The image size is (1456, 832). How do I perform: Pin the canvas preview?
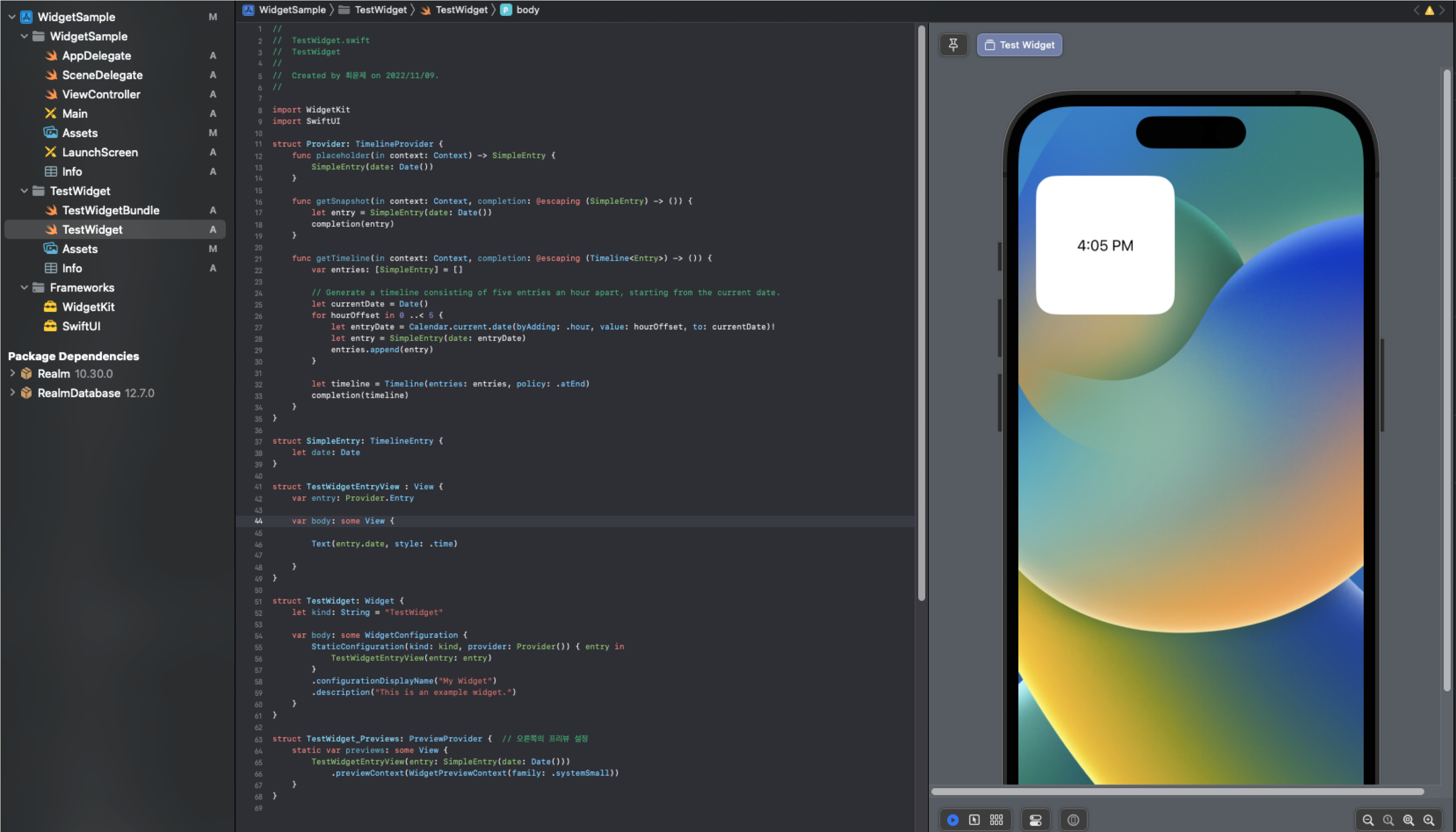tap(953, 45)
